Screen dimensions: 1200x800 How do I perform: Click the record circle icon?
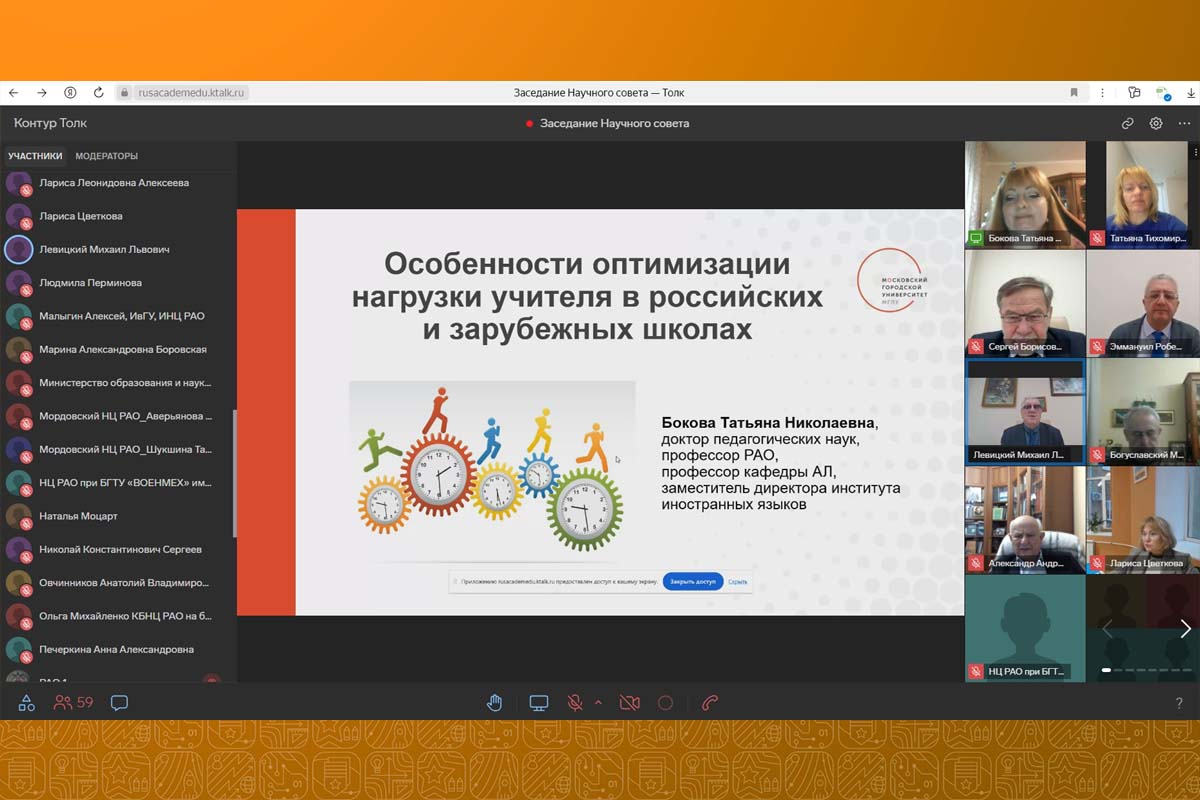(x=665, y=703)
